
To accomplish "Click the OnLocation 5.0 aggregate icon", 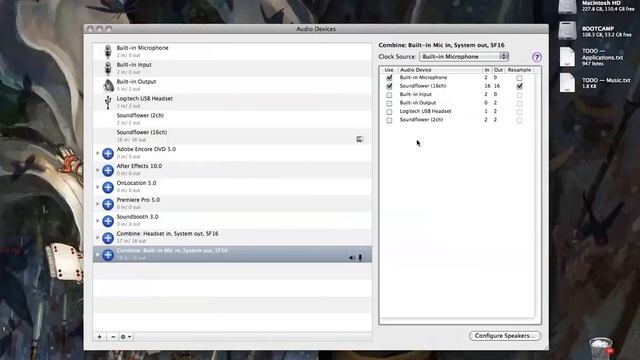I will click(x=108, y=187).
